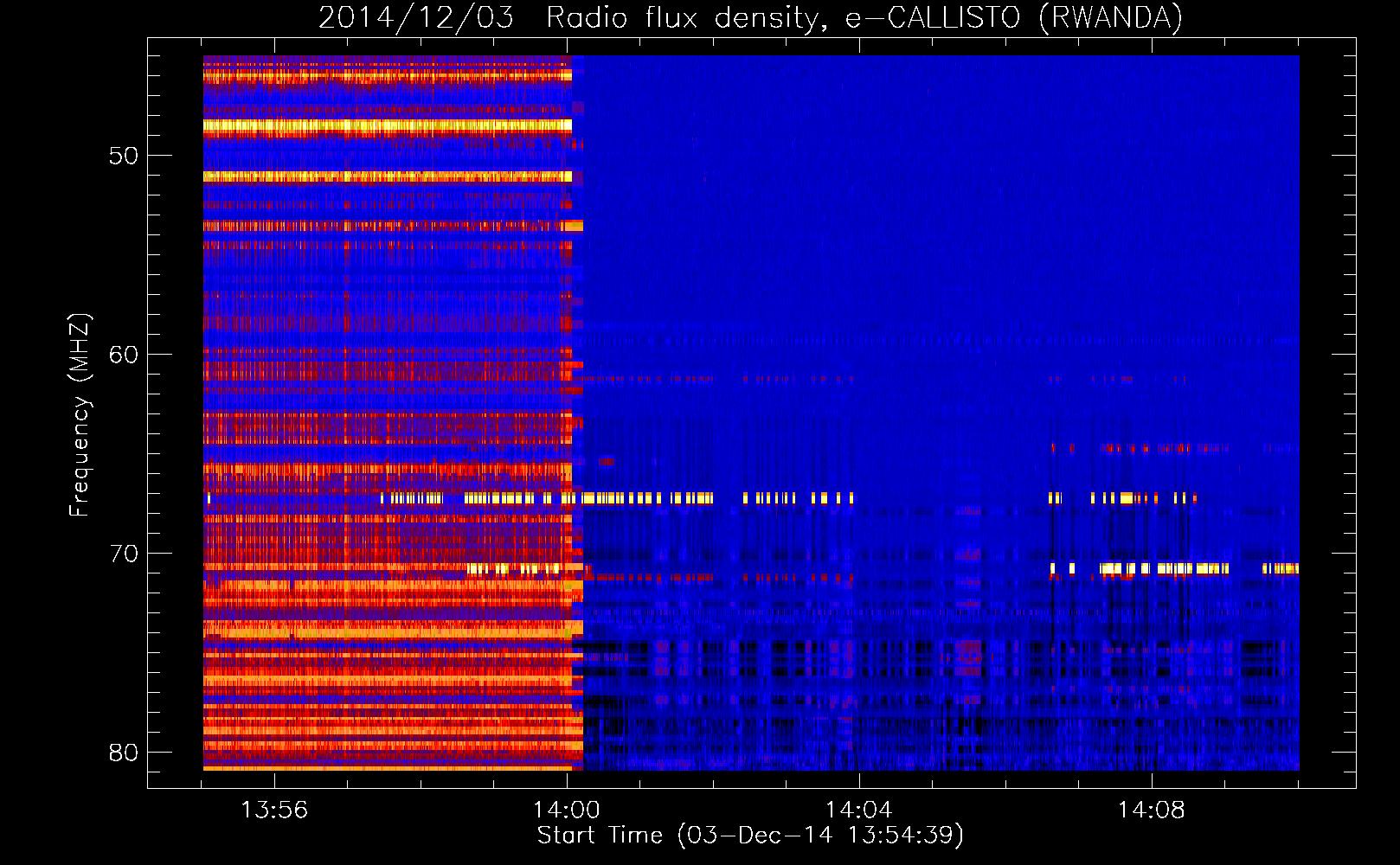Image resolution: width=1400 pixels, height=865 pixels.
Task: Click the 'Start Time (03-Dec-14 13:54:39)' label
Action: pos(750,836)
